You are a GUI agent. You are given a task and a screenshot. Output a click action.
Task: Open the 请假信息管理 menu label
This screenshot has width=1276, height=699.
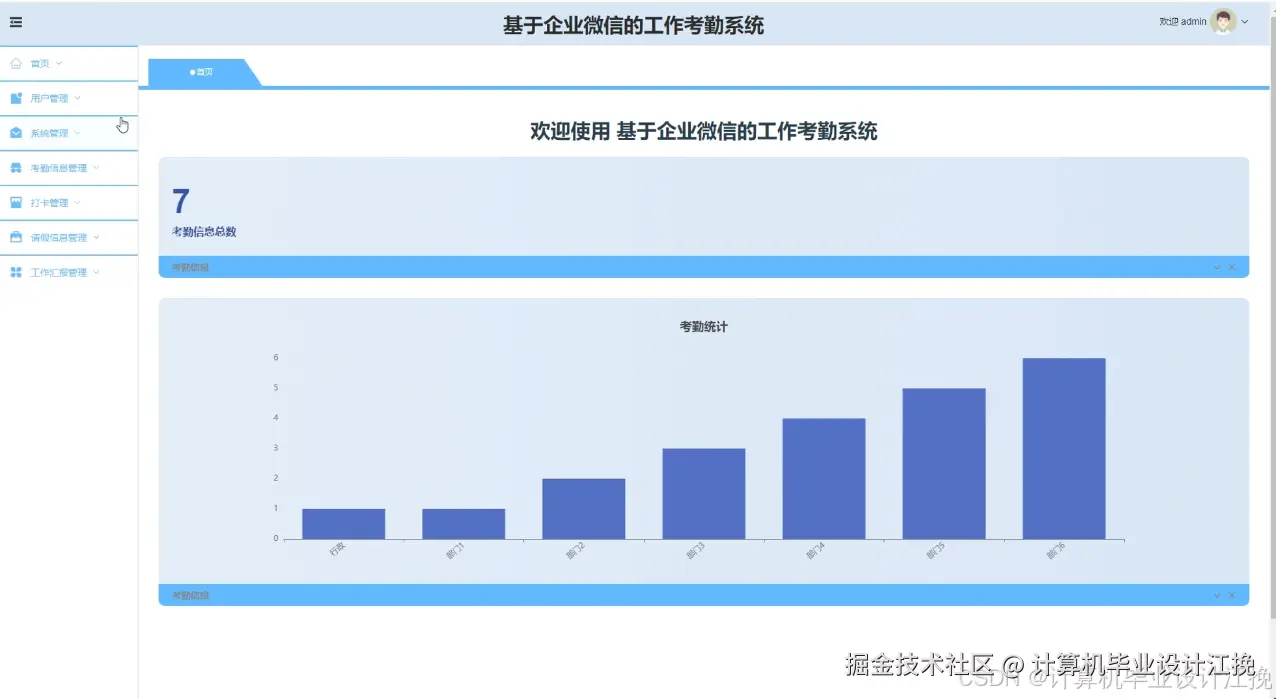(59, 238)
